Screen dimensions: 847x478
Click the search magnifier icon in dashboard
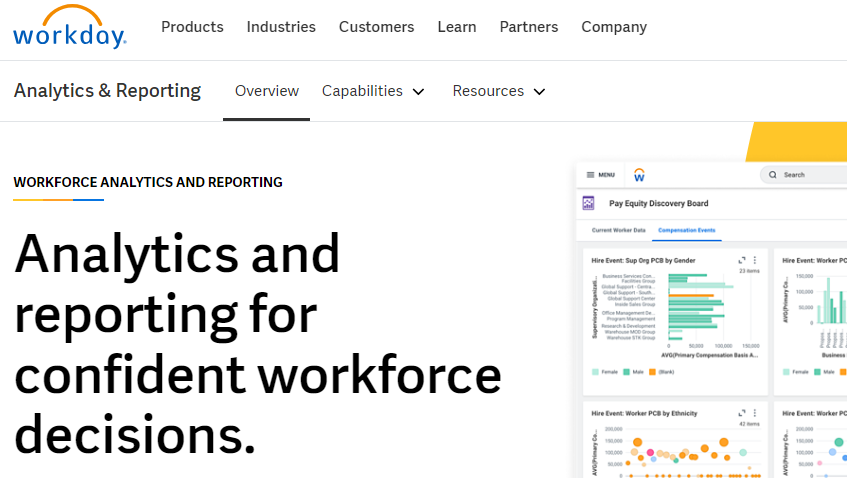click(772, 175)
